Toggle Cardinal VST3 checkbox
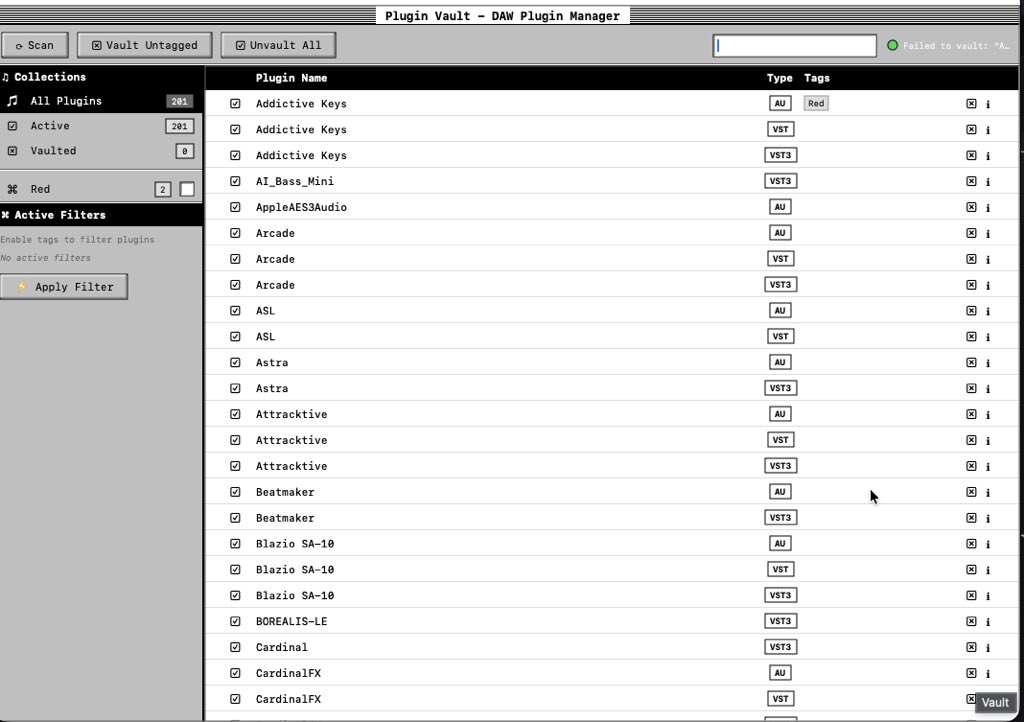Viewport: 1024px width, 722px height. coord(235,647)
